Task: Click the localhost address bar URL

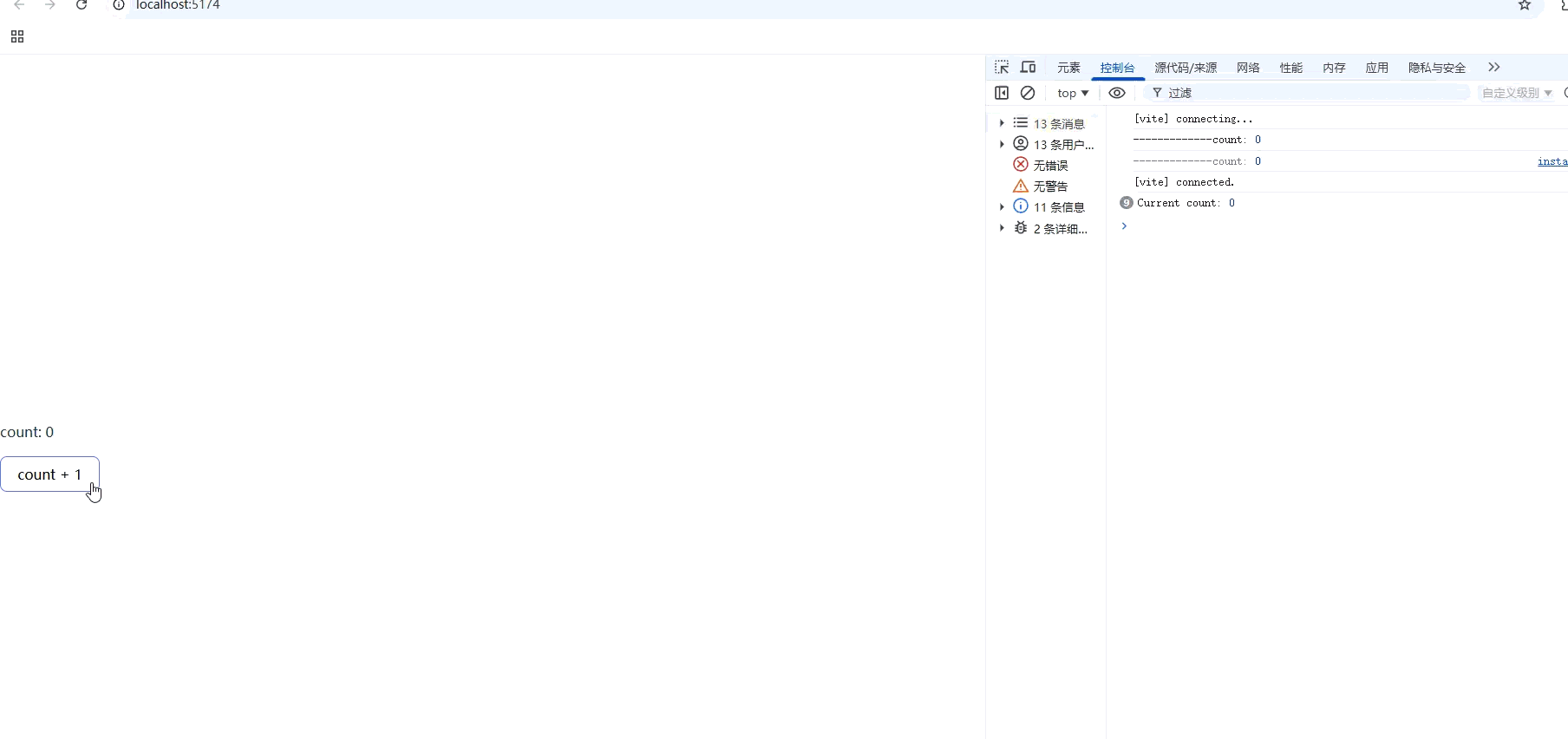Action: pos(178,5)
